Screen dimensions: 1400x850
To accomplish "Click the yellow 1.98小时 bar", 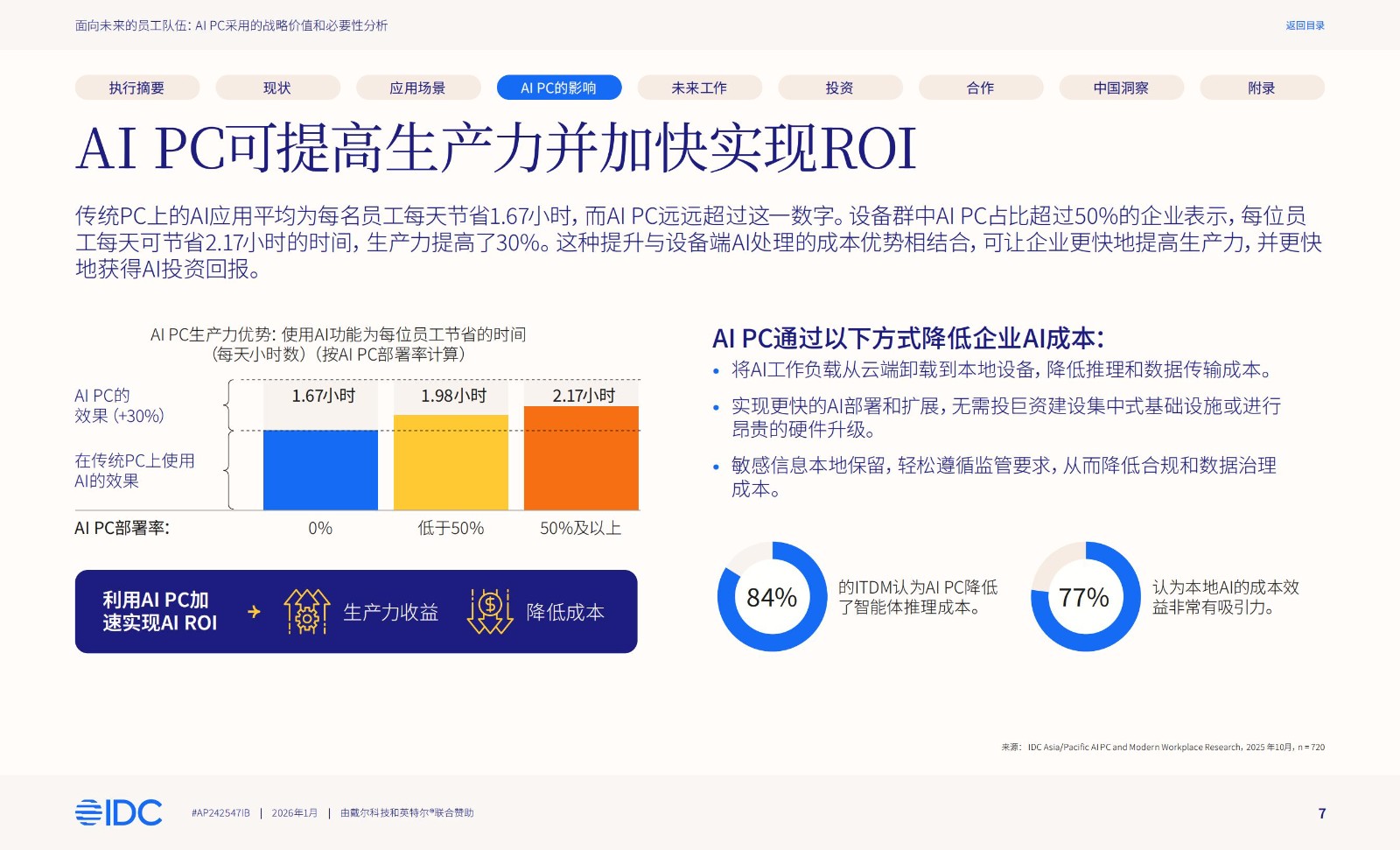I will (451, 462).
